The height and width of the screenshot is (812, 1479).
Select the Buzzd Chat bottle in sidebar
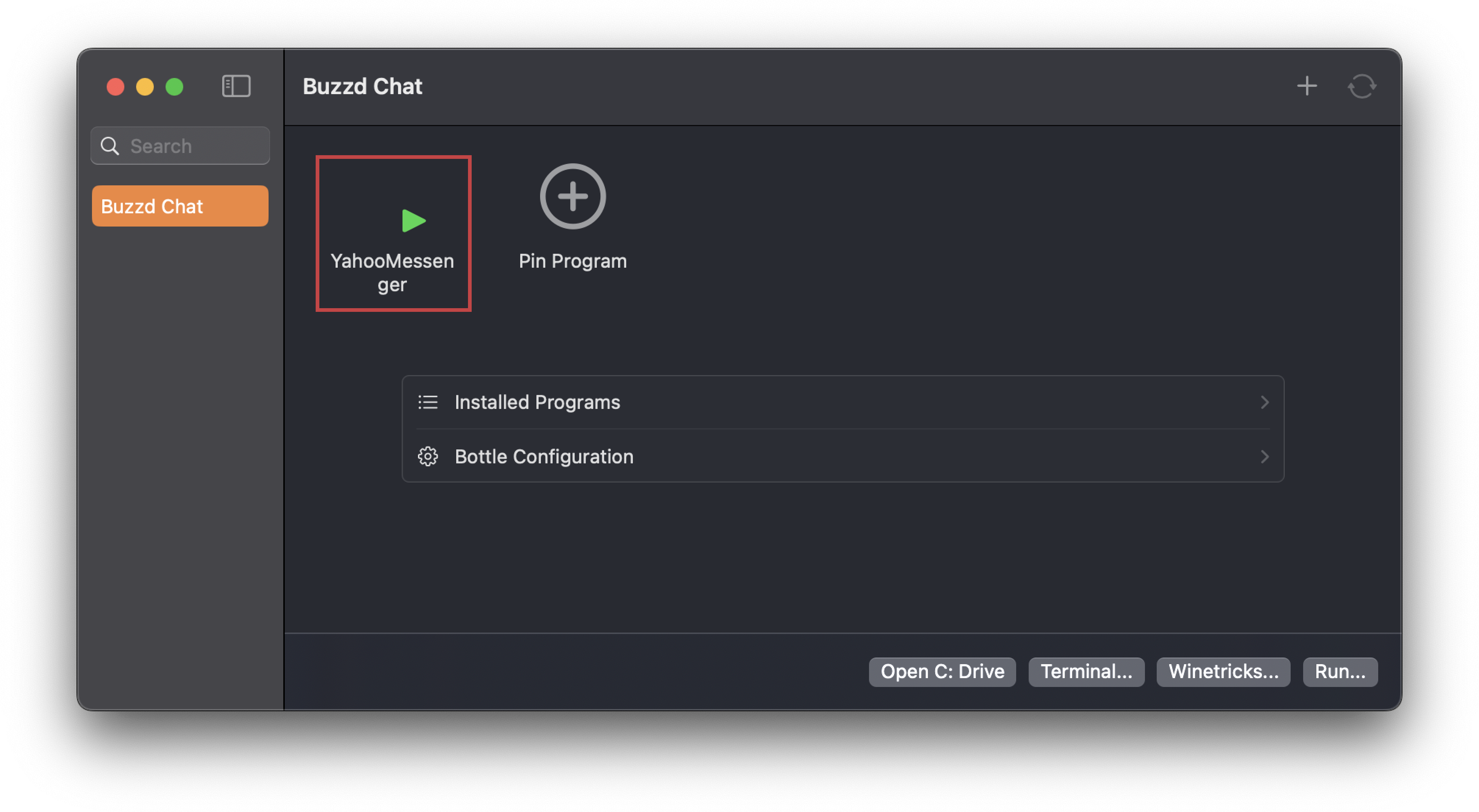point(180,206)
